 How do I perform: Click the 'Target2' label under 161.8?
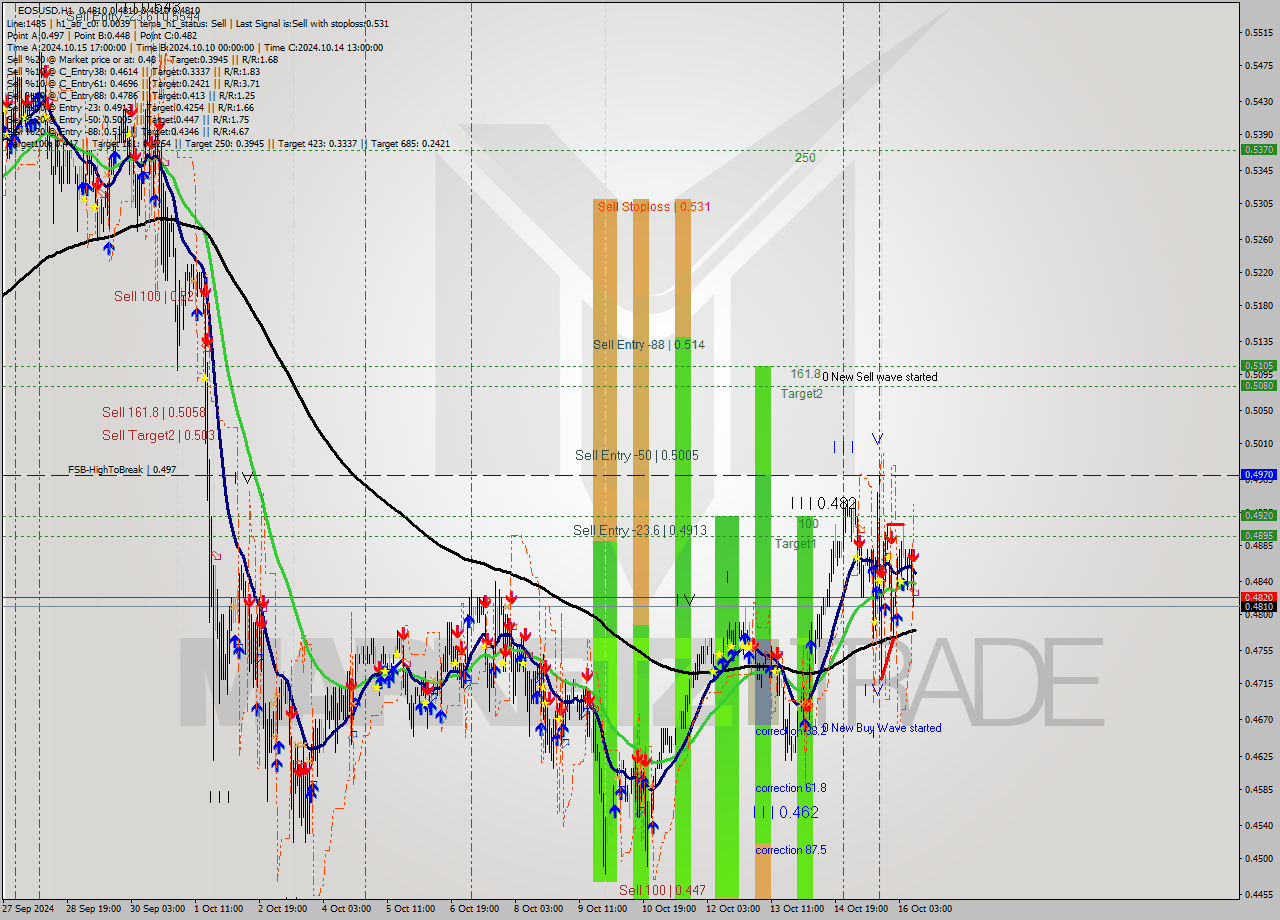click(x=802, y=394)
